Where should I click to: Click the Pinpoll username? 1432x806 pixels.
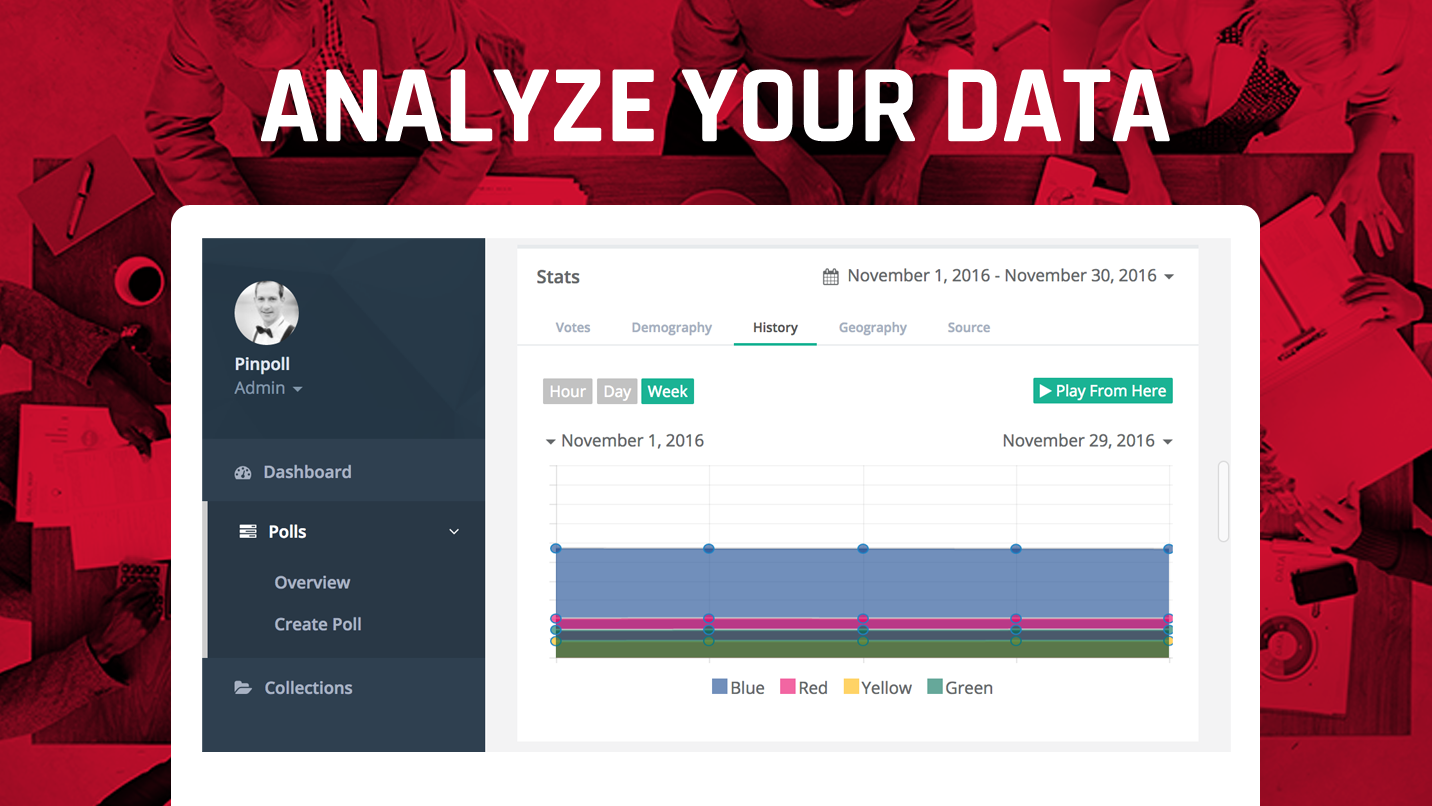[262, 364]
